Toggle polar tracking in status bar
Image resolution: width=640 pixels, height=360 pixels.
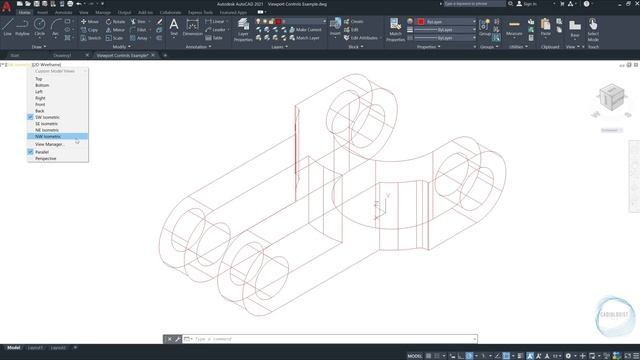point(469,356)
